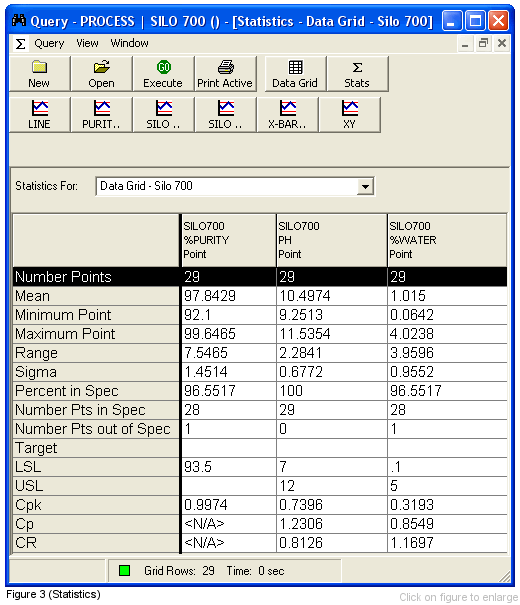The width and height of the screenshot is (520, 605).
Task: Click the sigma icon in the menu bar
Action: [20, 44]
